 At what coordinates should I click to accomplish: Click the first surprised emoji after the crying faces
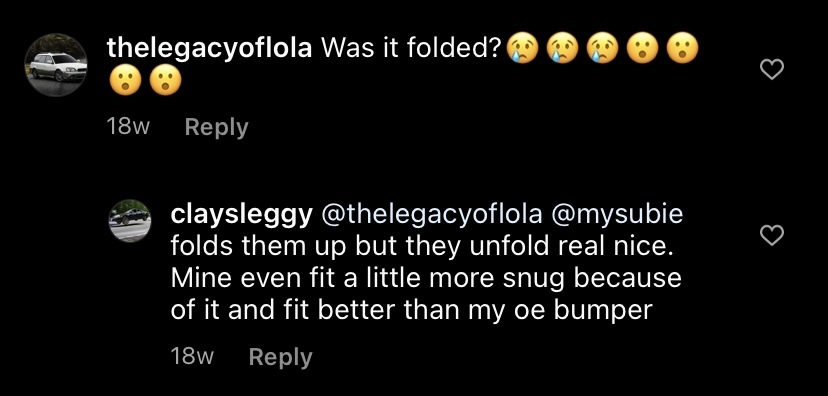[643, 50]
